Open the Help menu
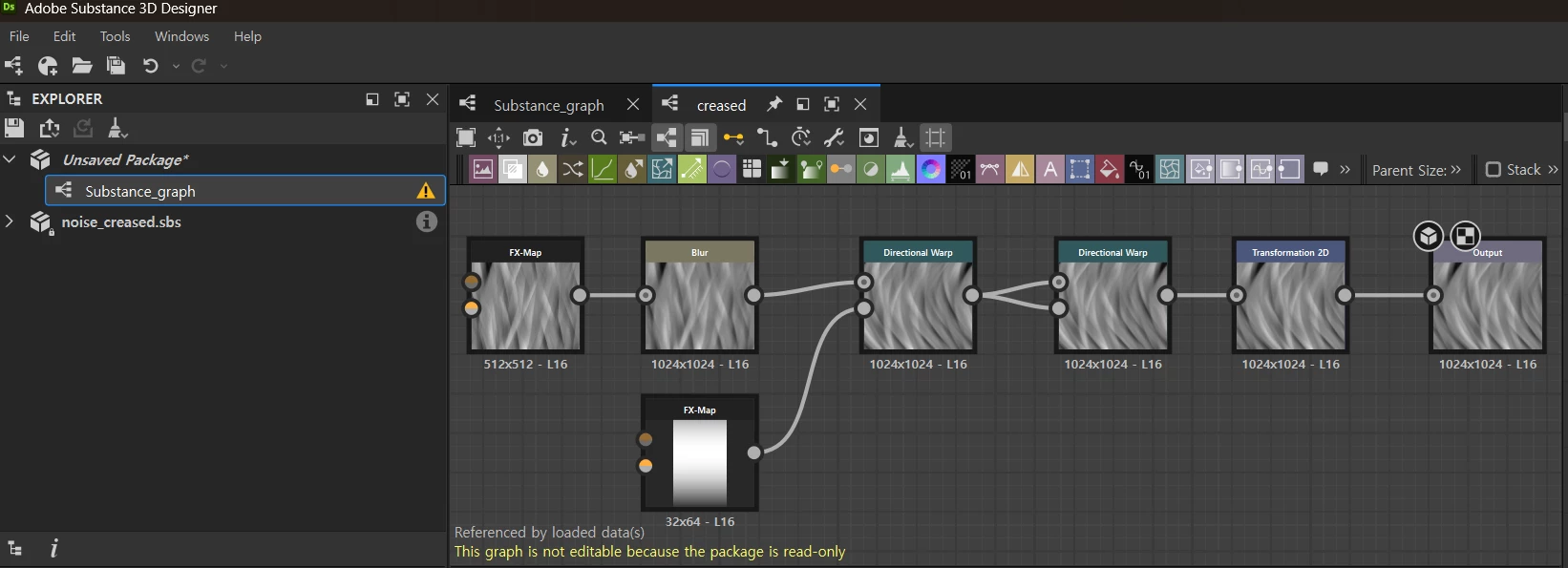The image size is (1568, 568). [247, 36]
